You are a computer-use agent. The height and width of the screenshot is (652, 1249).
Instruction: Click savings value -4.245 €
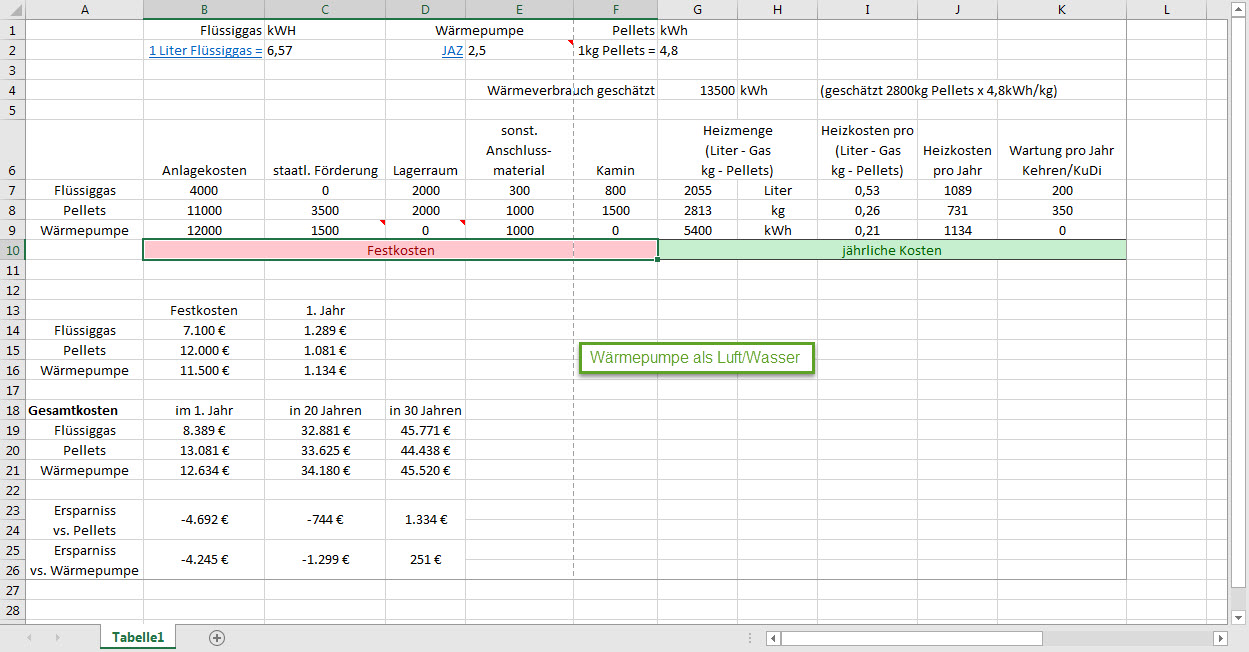tap(204, 560)
